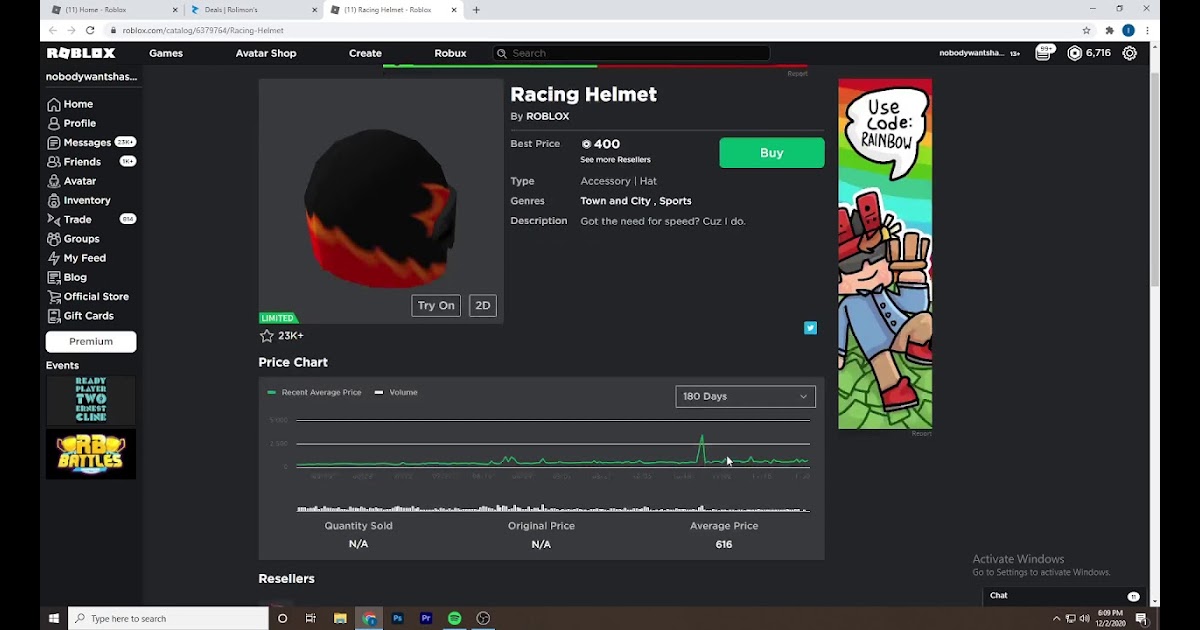Open the Chat panel

click(x=1064, y=596)
